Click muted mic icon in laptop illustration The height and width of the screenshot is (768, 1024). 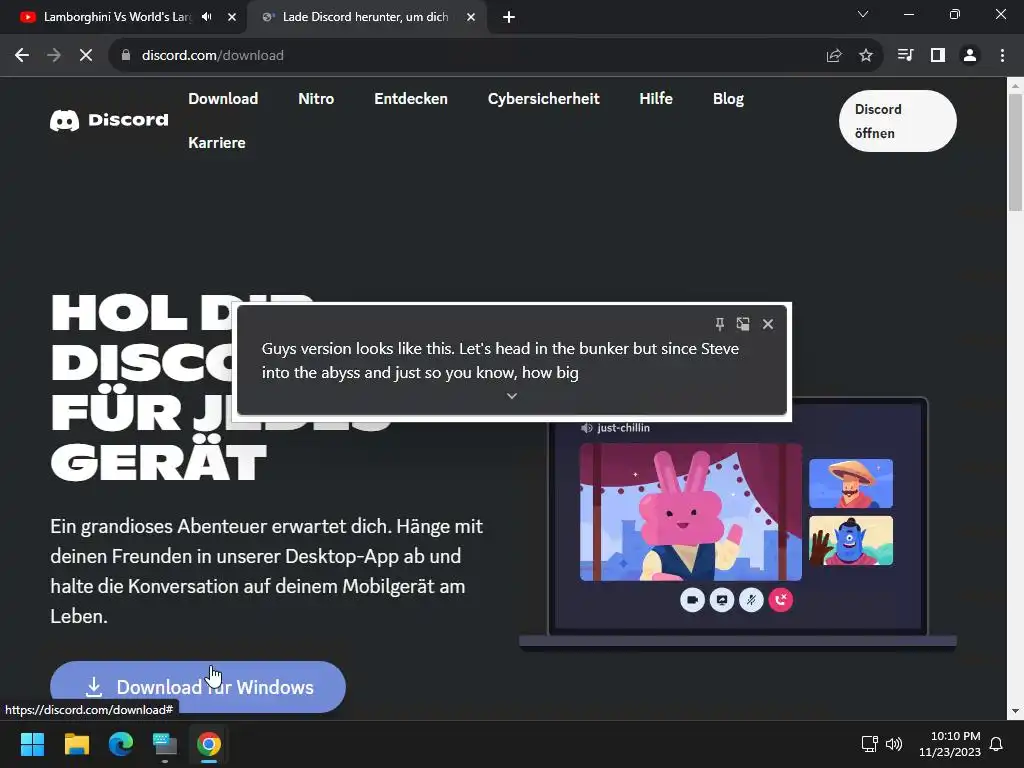click(x=751, y=600)
